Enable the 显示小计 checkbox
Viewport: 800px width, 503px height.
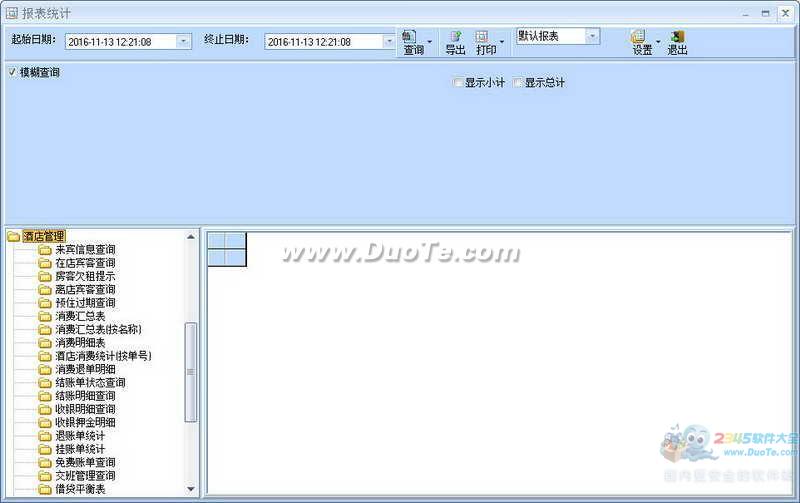458,83
